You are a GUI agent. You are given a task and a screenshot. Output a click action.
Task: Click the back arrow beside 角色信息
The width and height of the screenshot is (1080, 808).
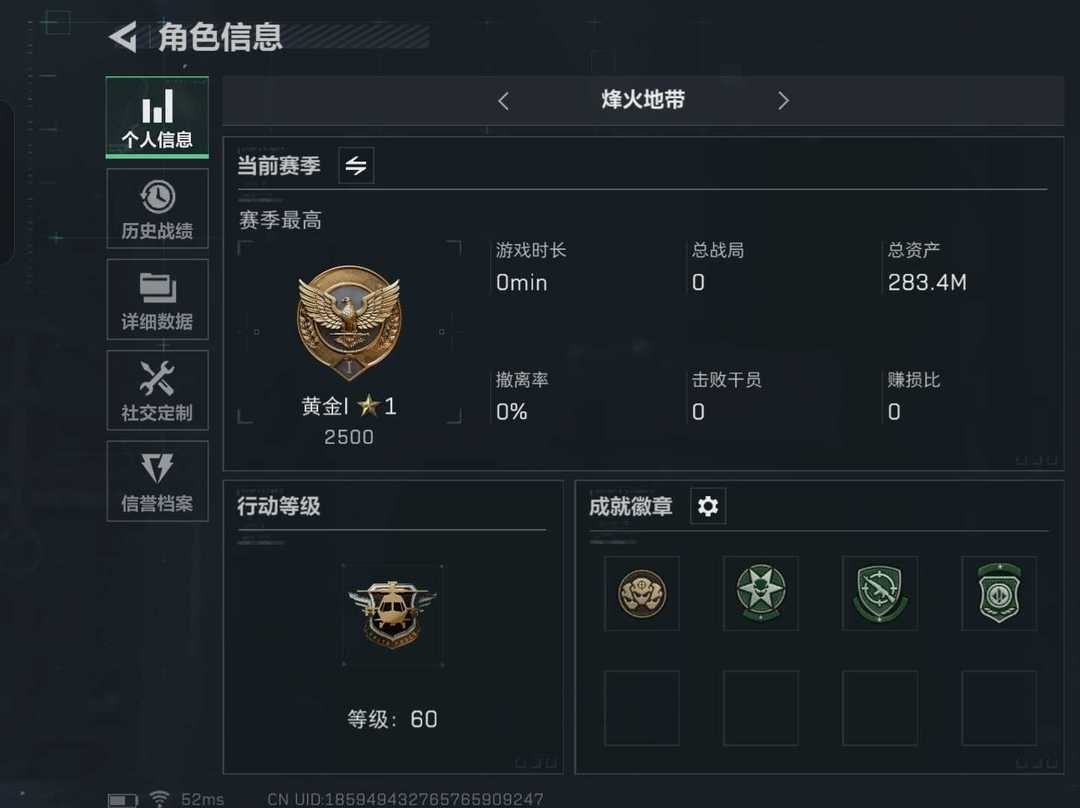pyautogui.click(x=123, y=37)
